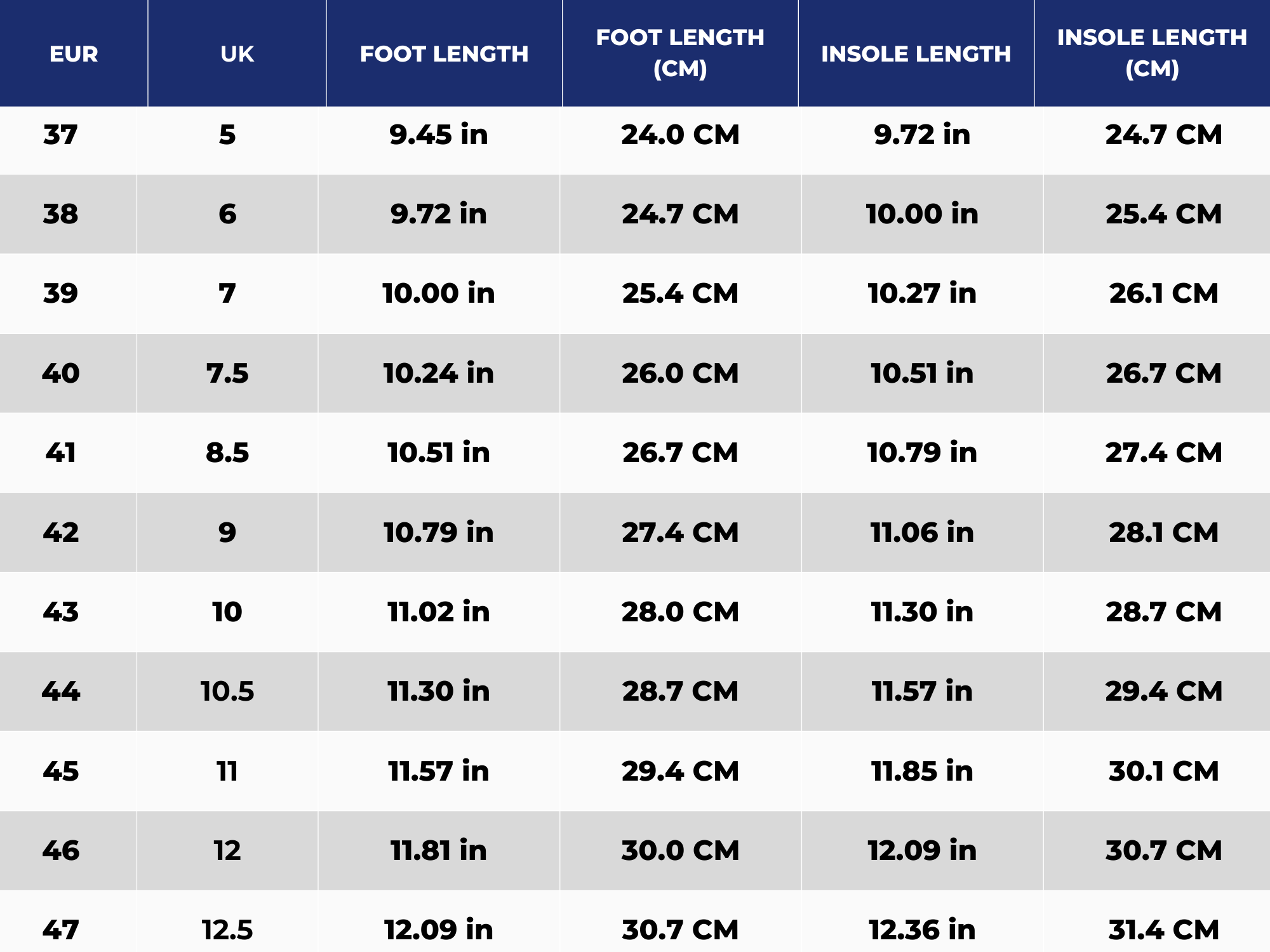Screen dimensions: 1270x952
Task: Click foot length 10.00 in for EUR 39
Action: point(438,294)
